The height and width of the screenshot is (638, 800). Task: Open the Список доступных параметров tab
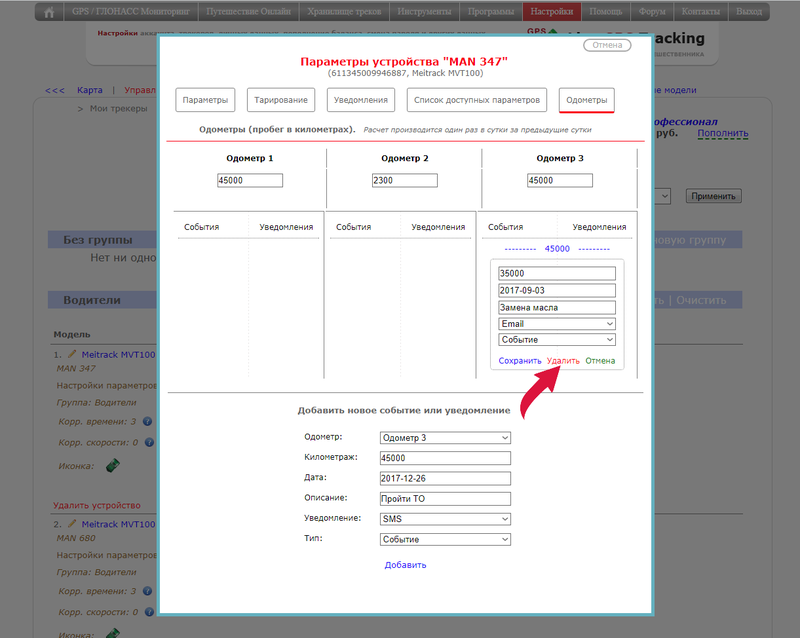478,100
